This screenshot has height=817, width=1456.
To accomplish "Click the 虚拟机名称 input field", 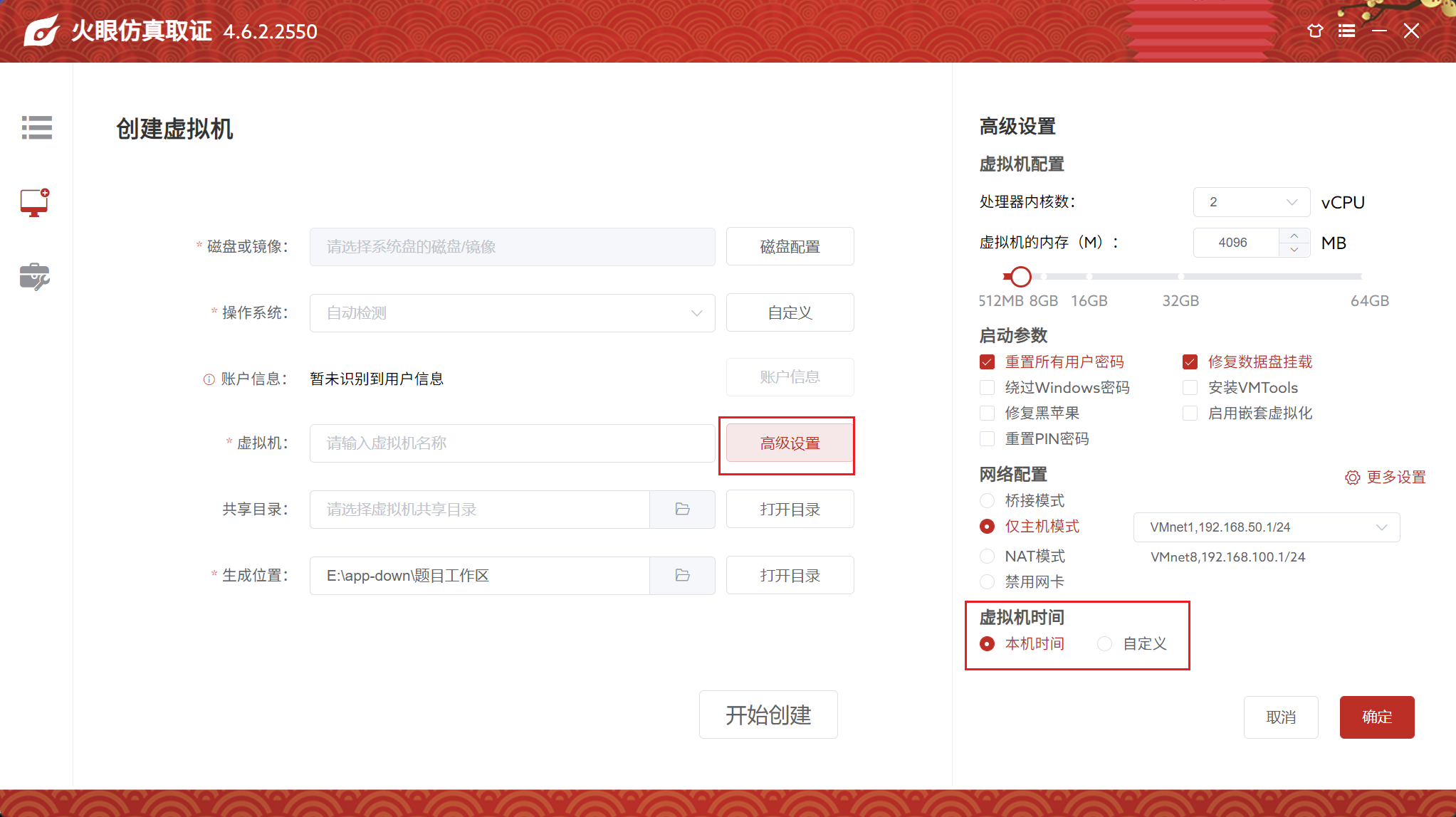I will (512, 443).
